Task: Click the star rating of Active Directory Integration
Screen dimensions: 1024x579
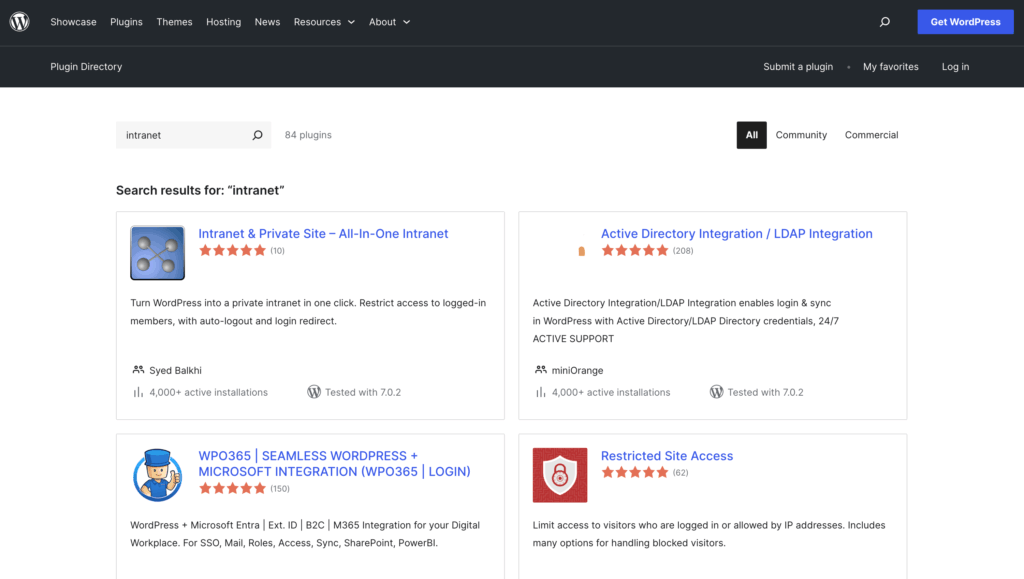Action: pos(635,250)
